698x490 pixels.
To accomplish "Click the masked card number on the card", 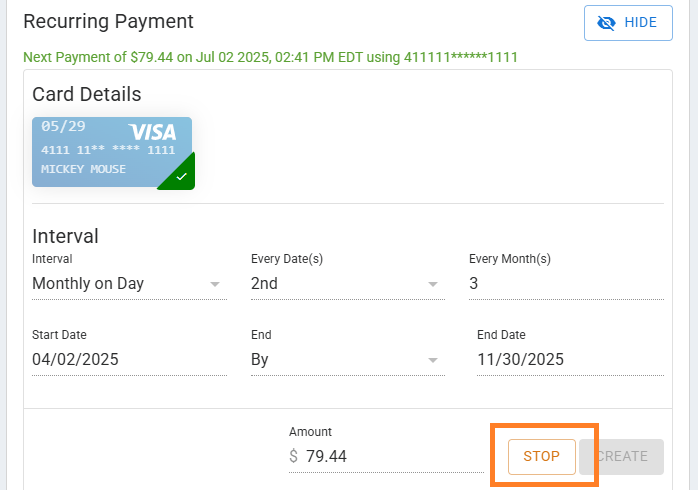I will coord(108,150).
